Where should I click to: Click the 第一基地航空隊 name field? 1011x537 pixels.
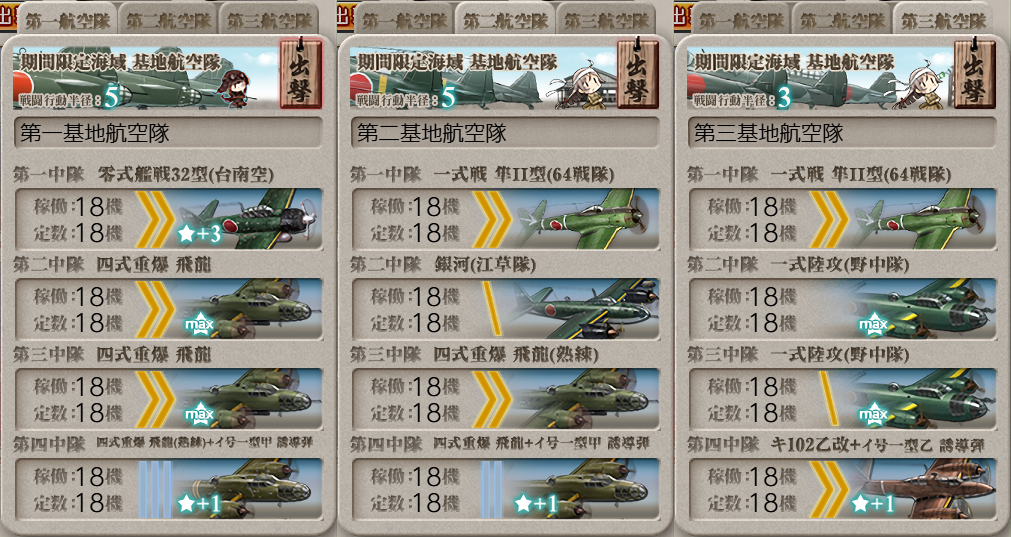[168, 133]
